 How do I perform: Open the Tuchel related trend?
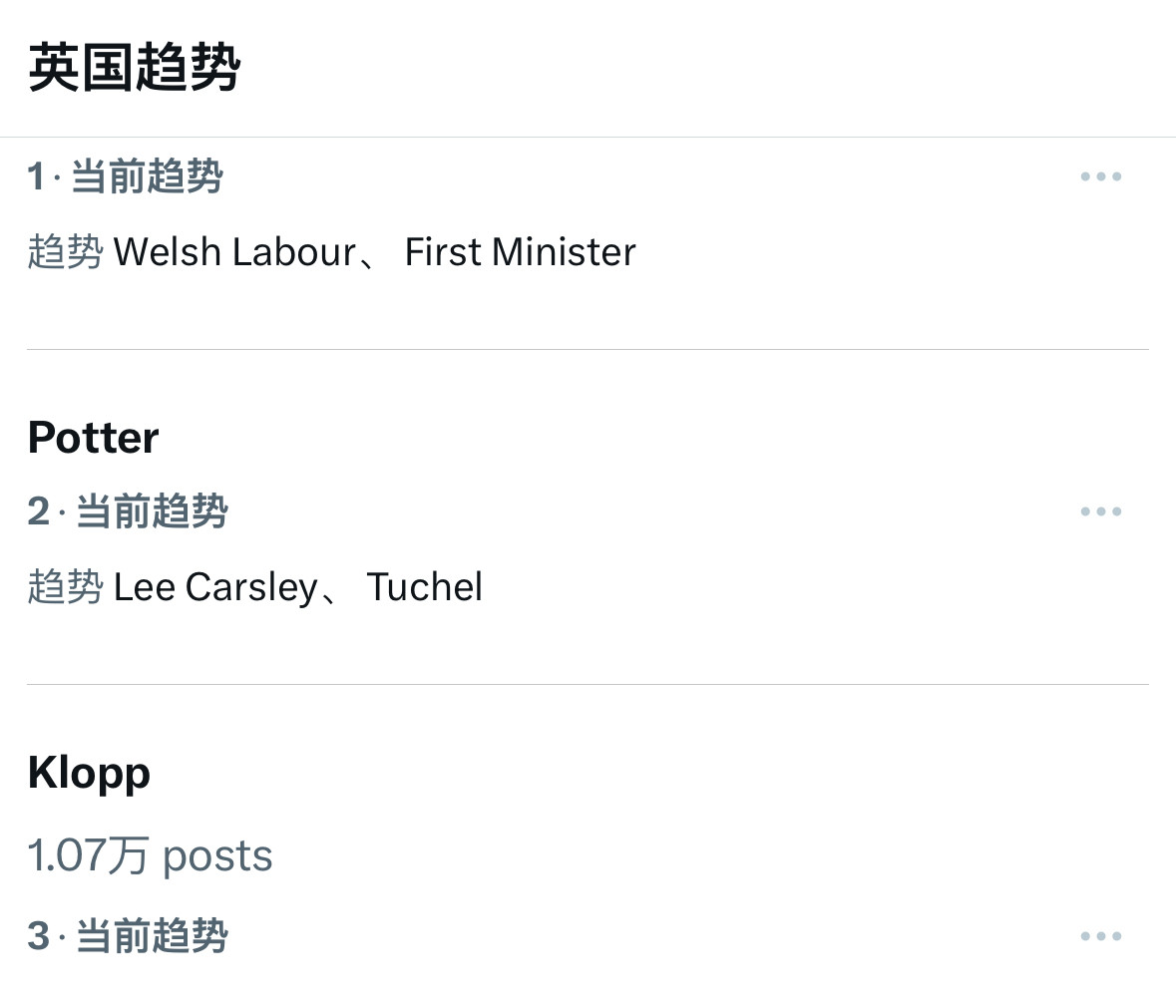[424, 587]
